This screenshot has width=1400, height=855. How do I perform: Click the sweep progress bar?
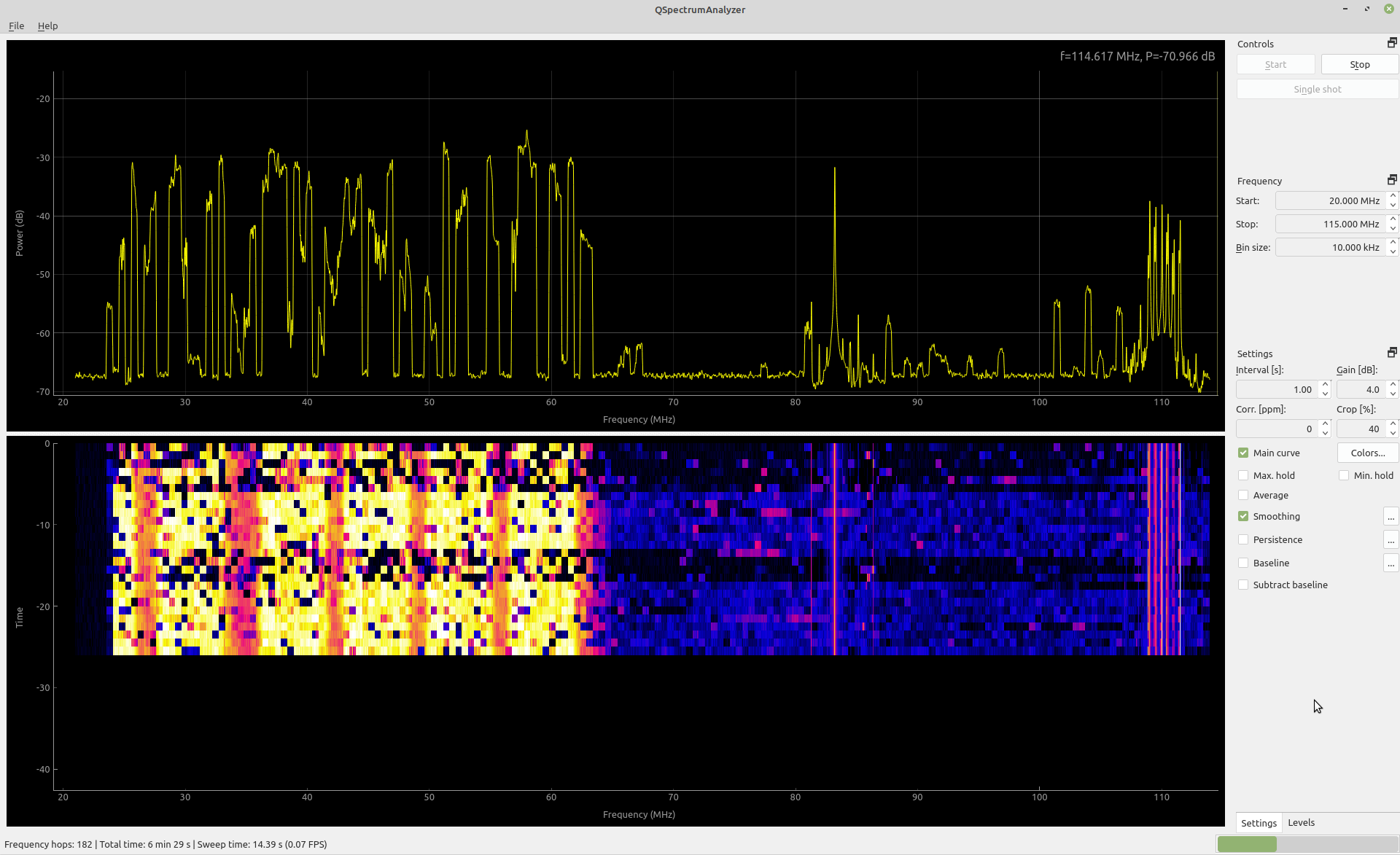pos(1307,844)
